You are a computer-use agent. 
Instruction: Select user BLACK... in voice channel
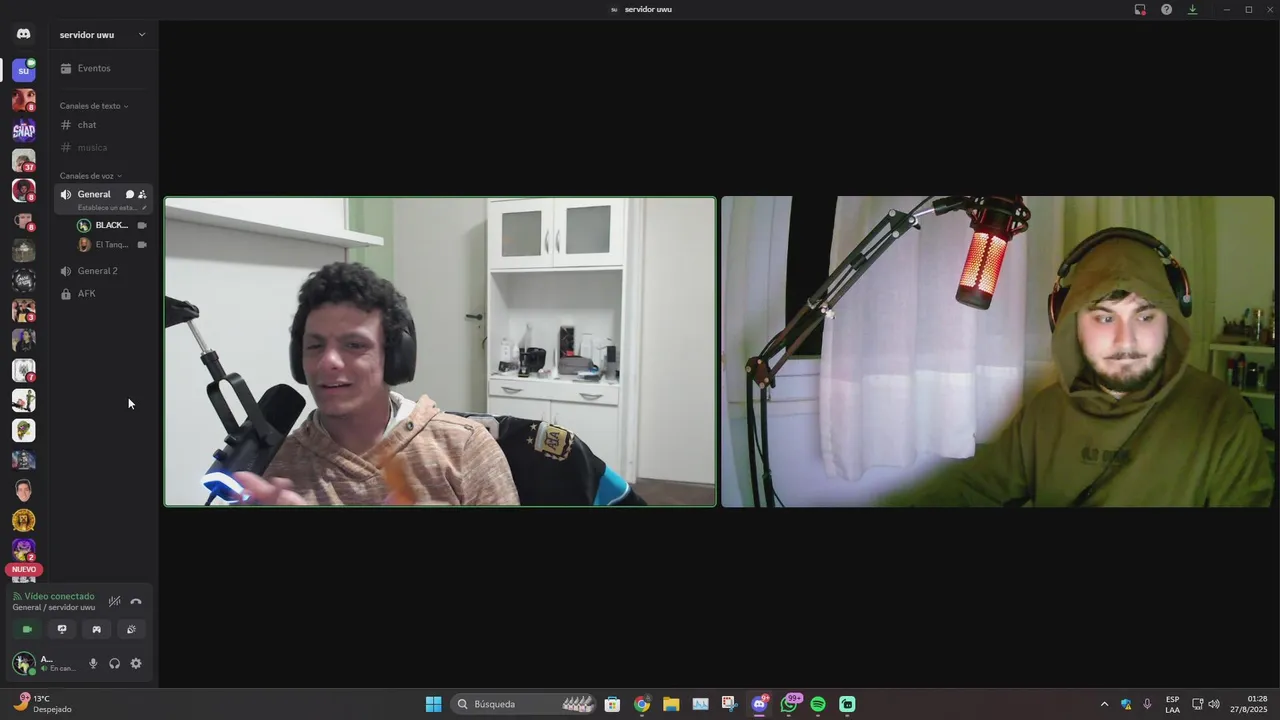point(110,225)
